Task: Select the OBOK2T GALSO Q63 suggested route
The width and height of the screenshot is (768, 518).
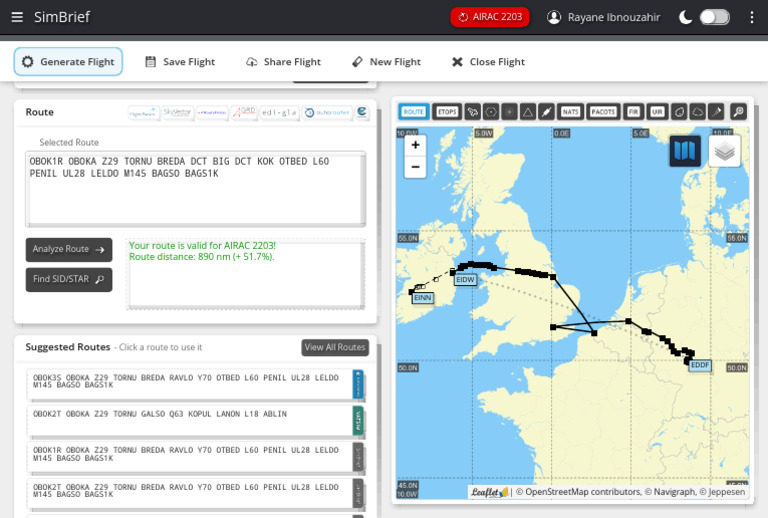Action: 190,419
